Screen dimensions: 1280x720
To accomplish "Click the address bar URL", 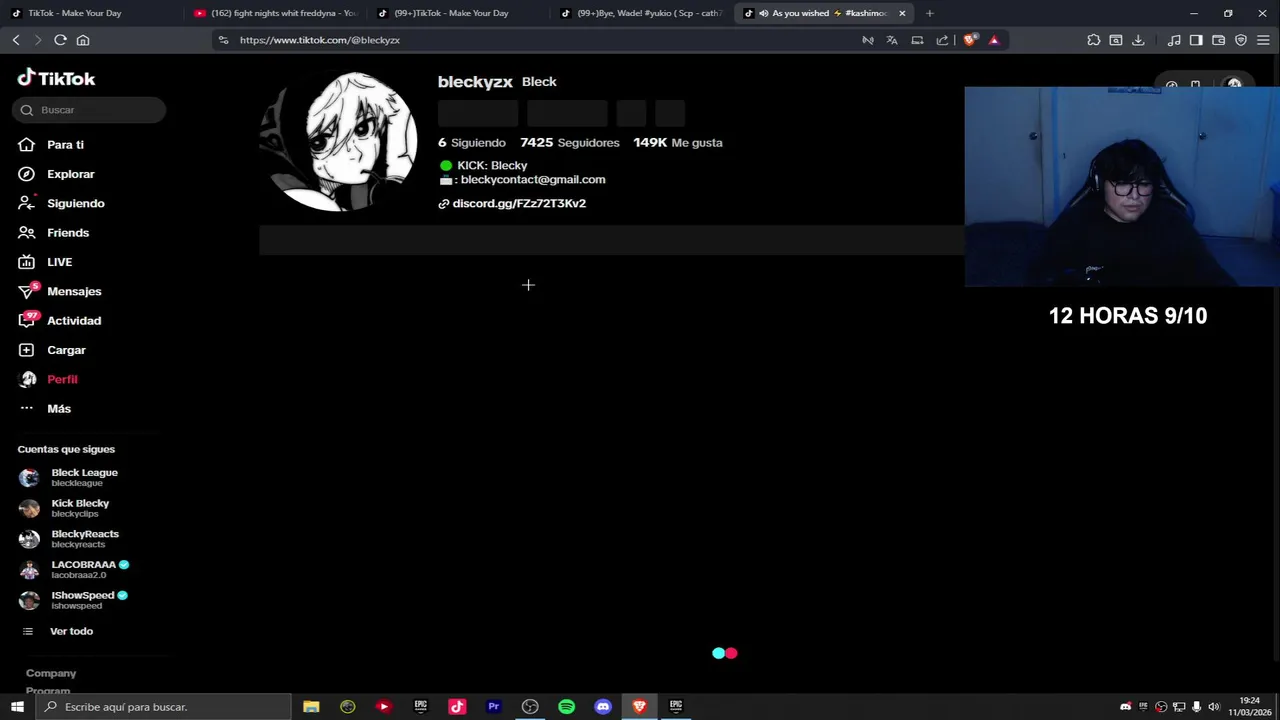I will 320,40.
